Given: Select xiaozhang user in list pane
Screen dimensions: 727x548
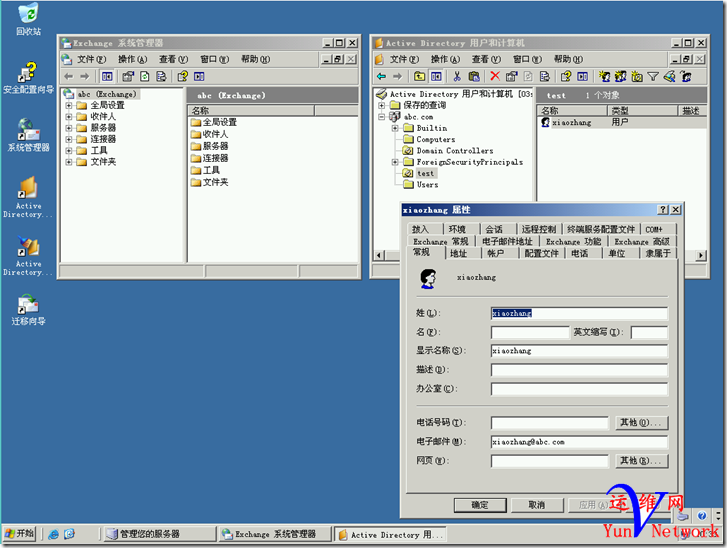Looking at the screenshot, I should (572, 122).
